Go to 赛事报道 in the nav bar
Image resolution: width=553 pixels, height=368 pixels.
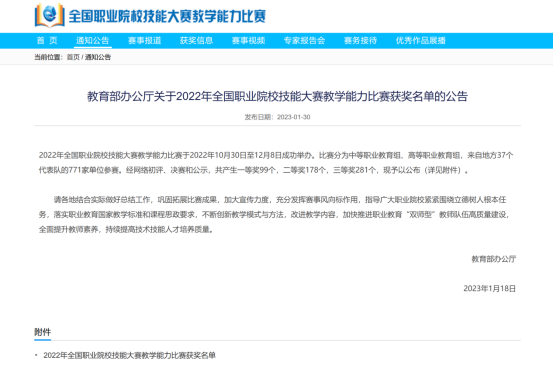tap(145, 41)
